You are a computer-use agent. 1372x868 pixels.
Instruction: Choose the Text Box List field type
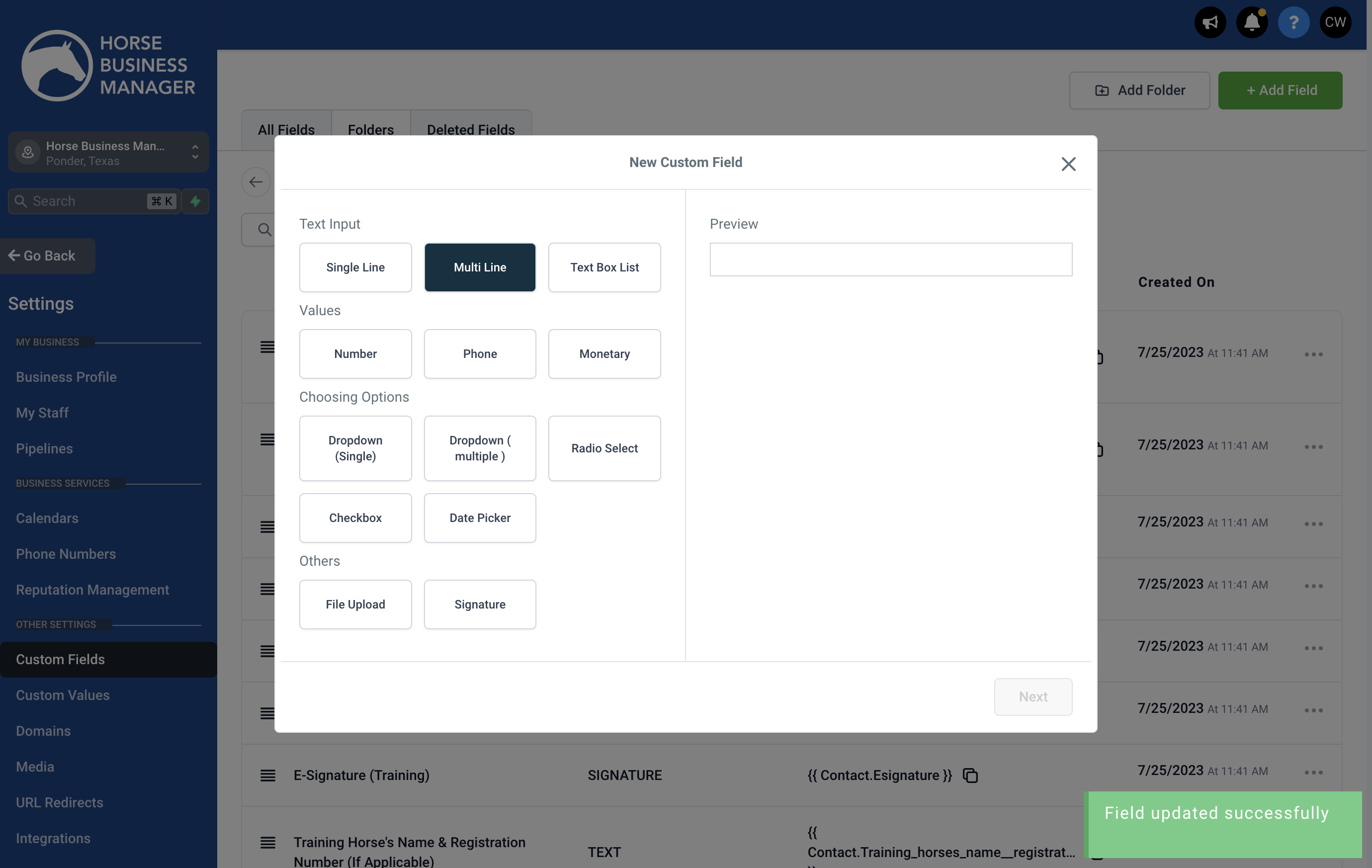pyautogui.click(x=604, y=267)
